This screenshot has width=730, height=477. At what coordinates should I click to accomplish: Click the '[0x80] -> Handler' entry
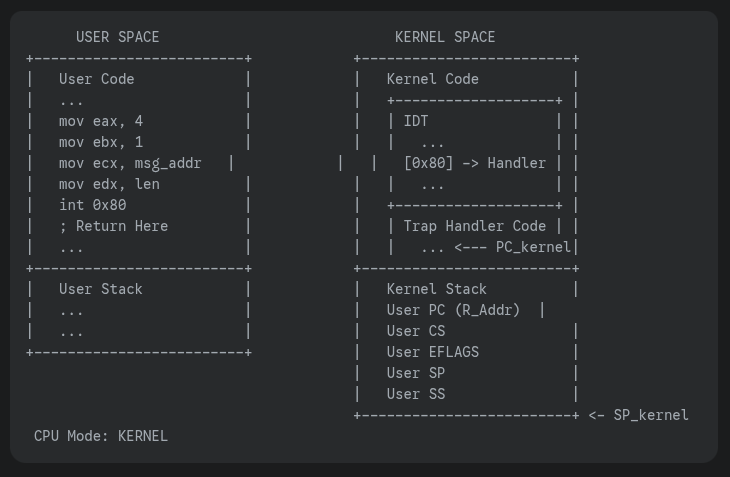(474, 163)
